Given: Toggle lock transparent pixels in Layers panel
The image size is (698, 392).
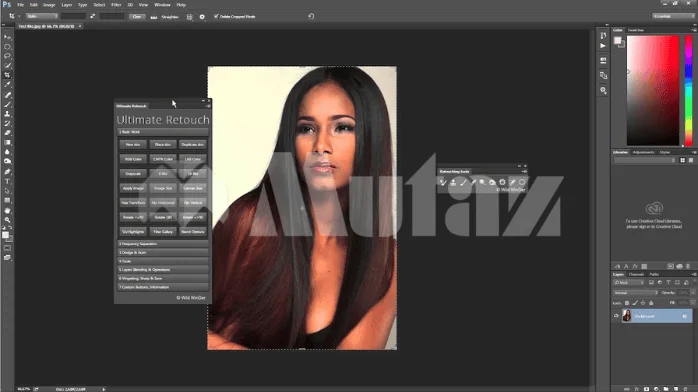Looking at the screenshot, I should [x=627, y=303].
